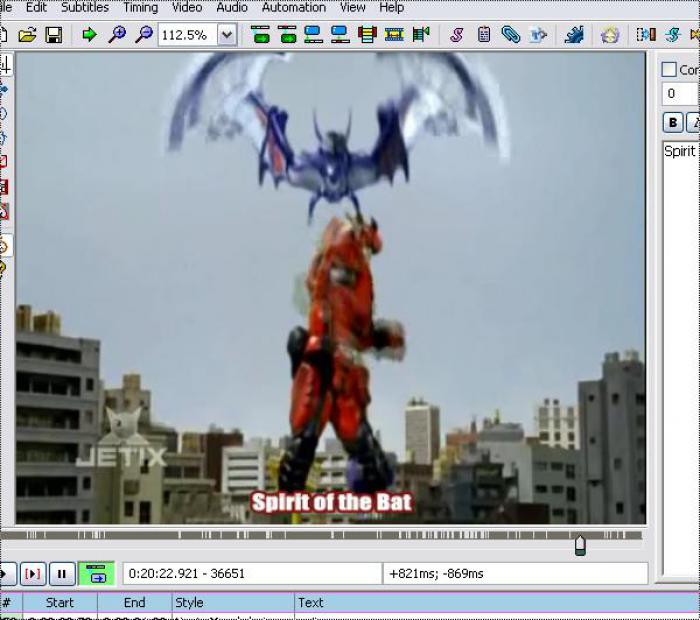The width and height of the screenshot is (700, 620).
Task: Click the video seek bar track
Action: 321,535
